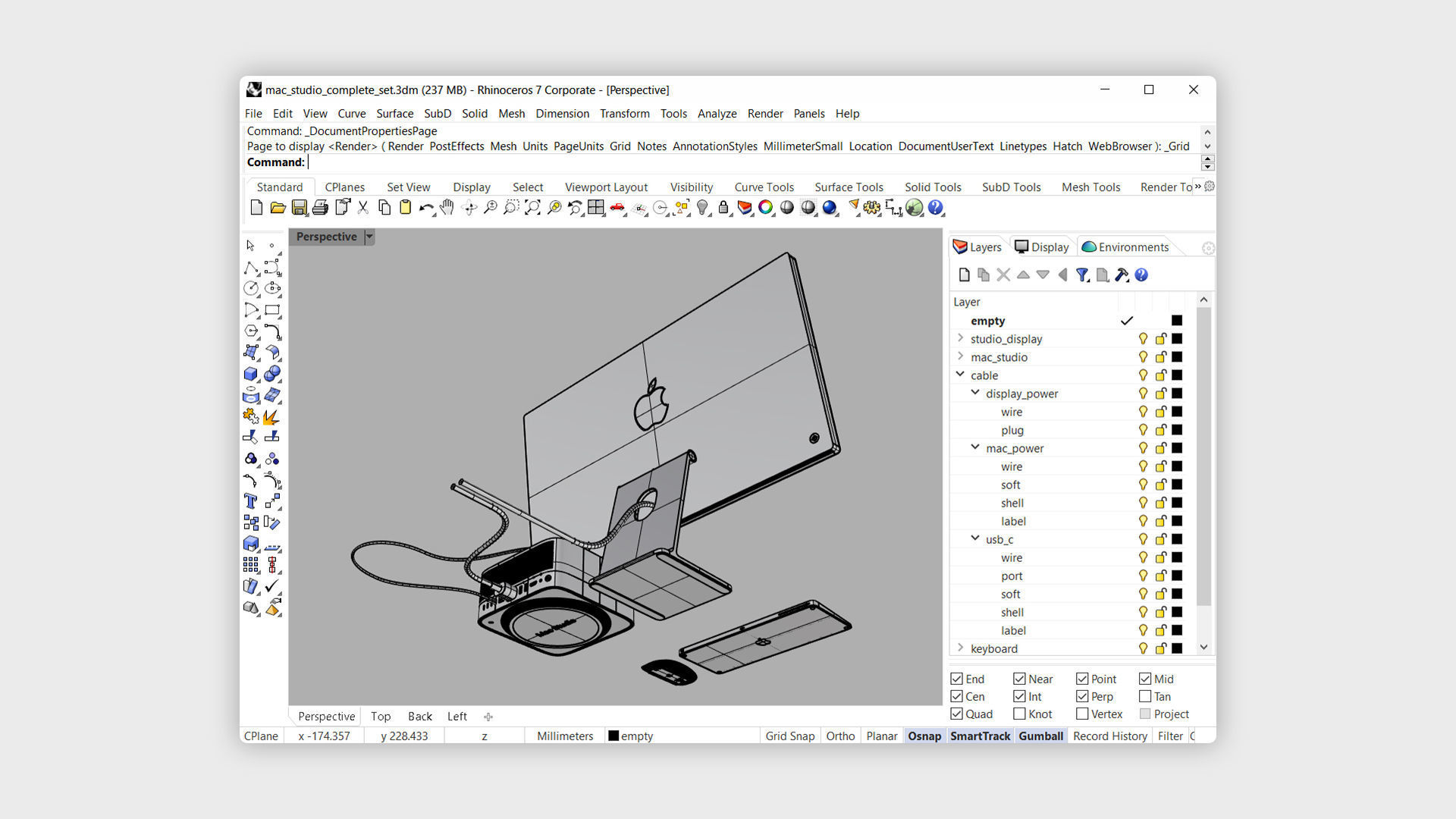Toggle visibility bulb of studio_display layer
Image resolution: width=1456 pixels, height=819 pixels.
point(1143,339)
